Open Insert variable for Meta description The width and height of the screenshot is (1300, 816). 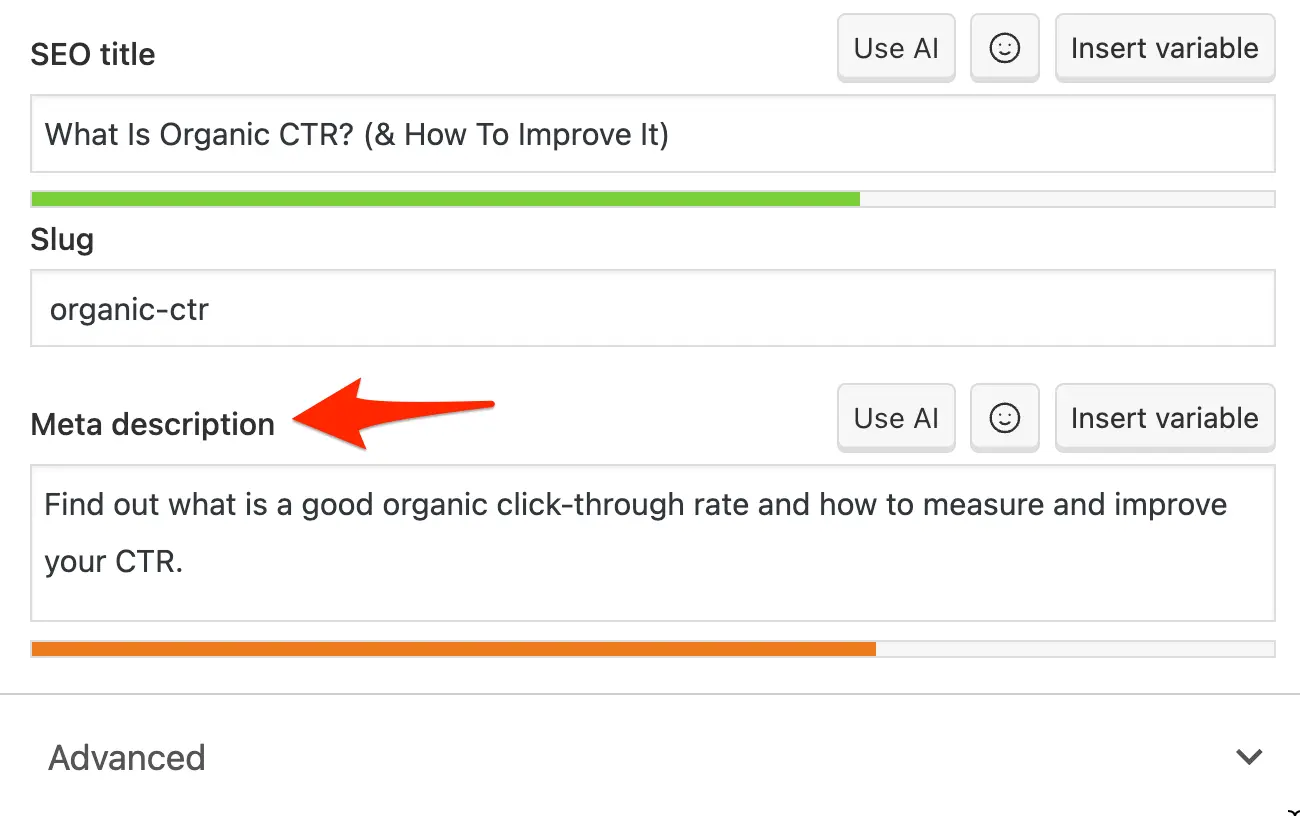[1164, 418]
